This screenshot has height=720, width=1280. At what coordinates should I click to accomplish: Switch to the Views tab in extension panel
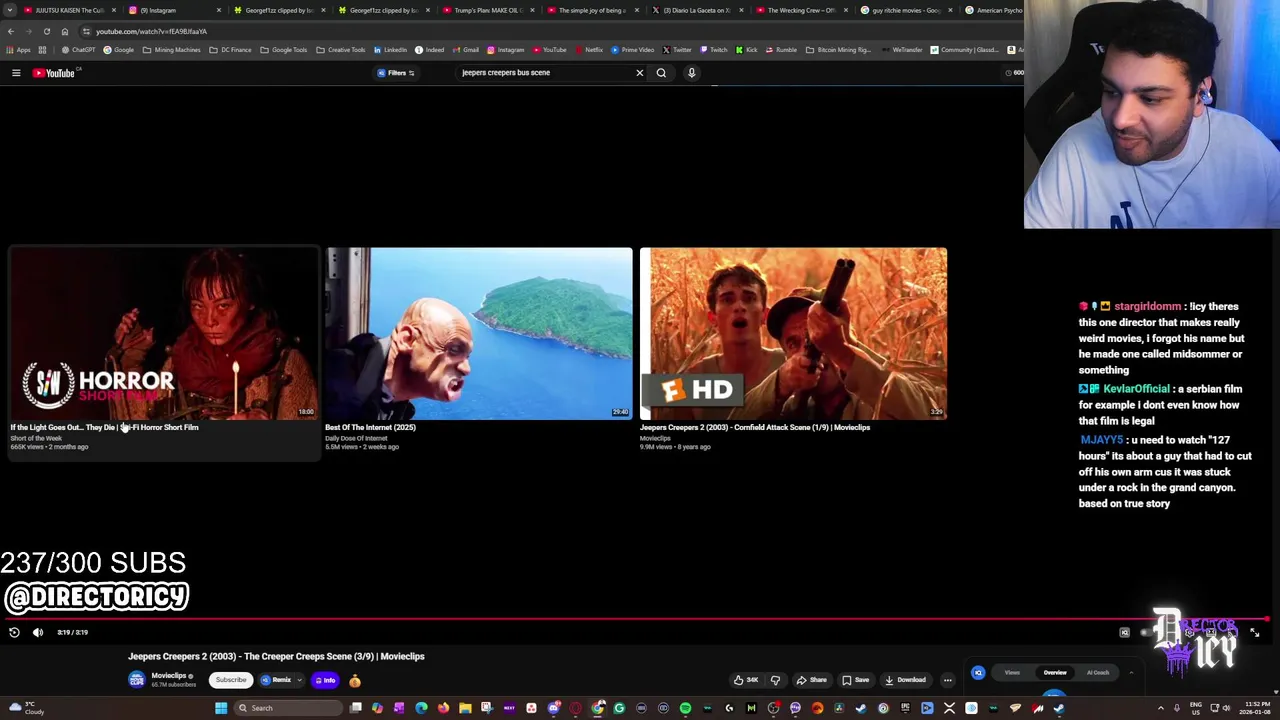pyautogui.click(x=1012, y=673)
